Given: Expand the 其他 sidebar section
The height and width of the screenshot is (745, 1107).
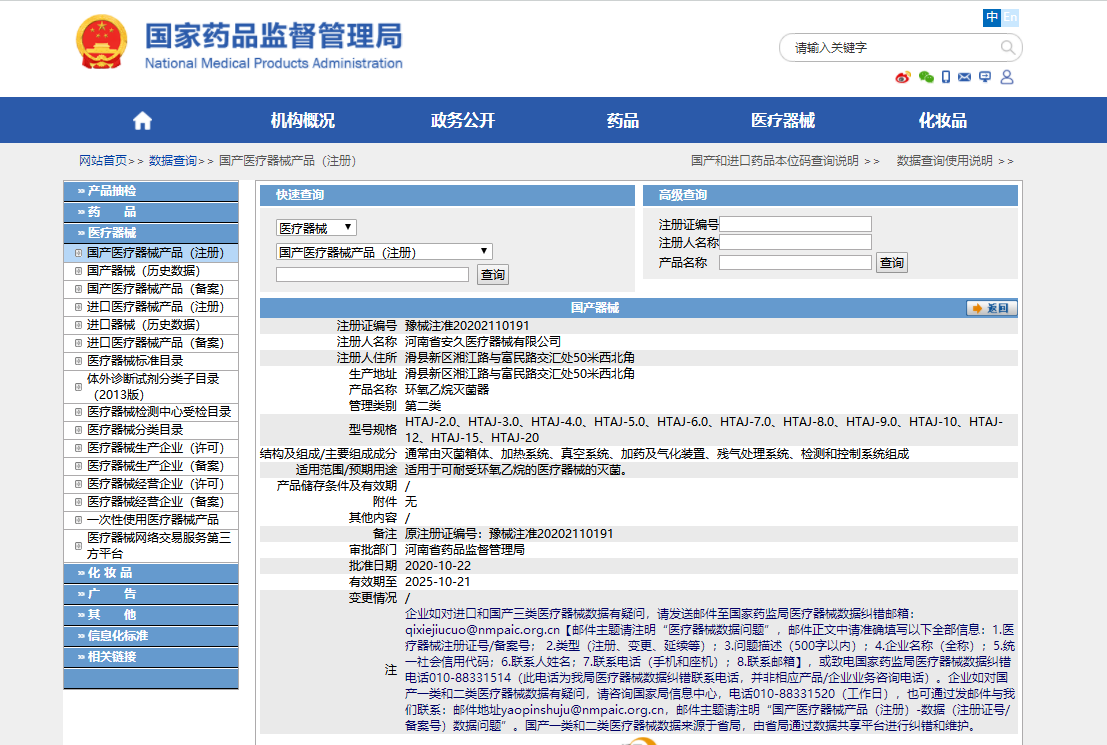Looking at the screenshot, I should tap(151, 615).
